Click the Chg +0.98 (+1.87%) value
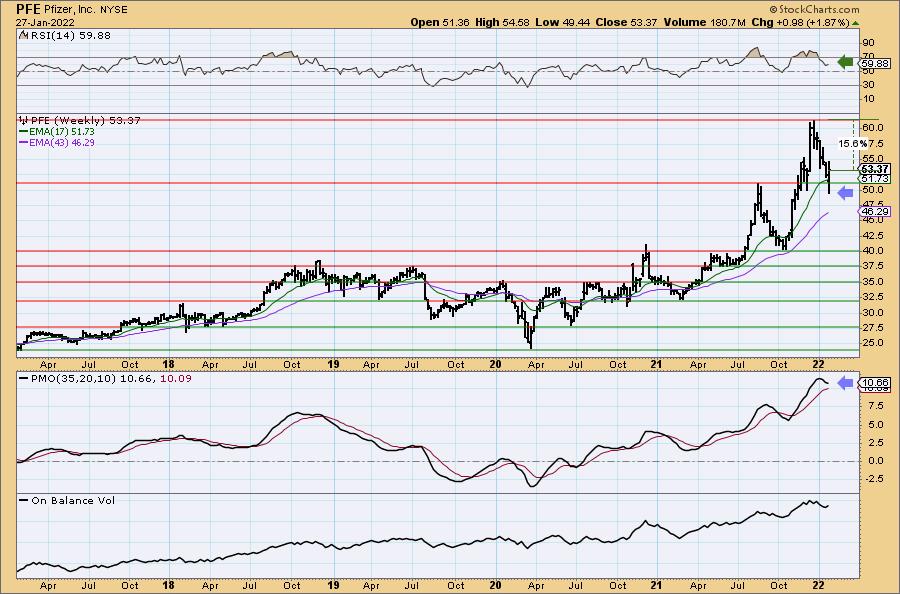The height and width of the screenshot is (594, 900). point(800,22)
